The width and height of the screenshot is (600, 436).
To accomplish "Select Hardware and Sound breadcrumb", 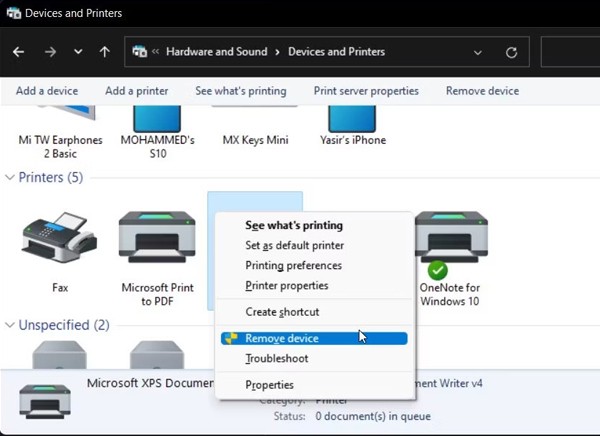I will (x=217, y=51).
